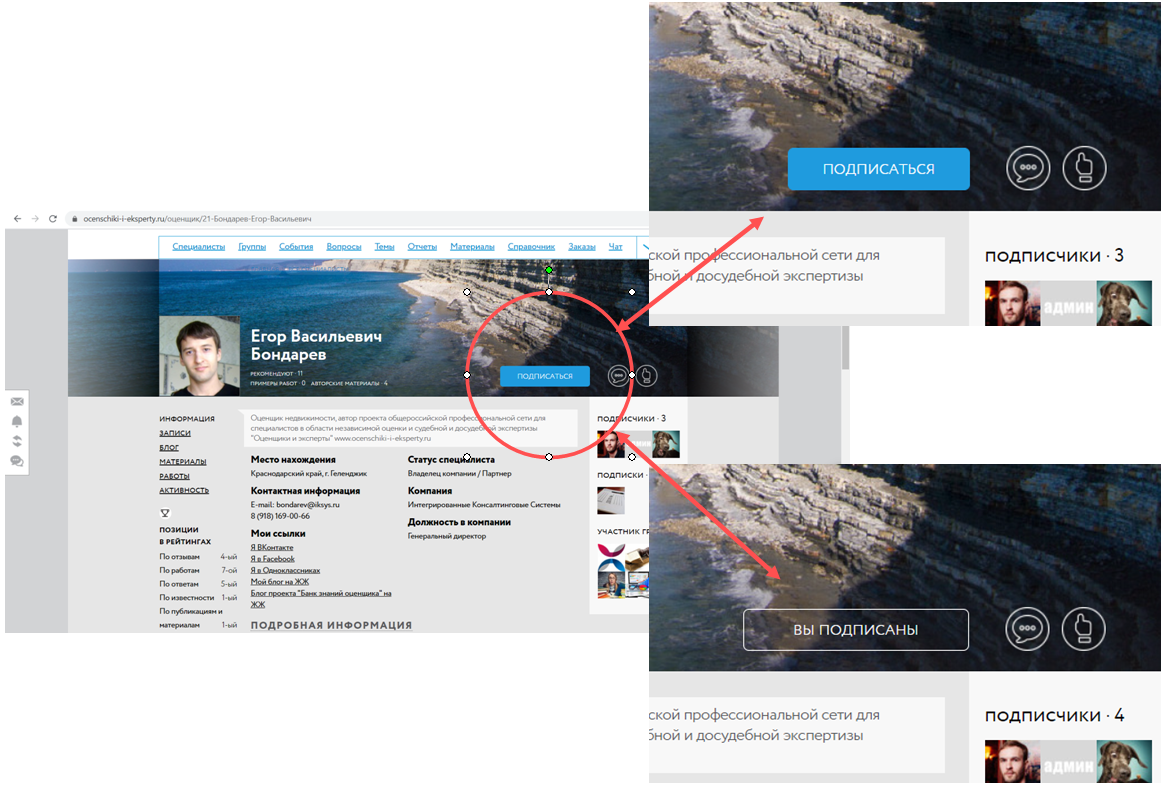Viewport: 1164px width, 786px height.
Task: Select Материалы in the top navigation bar
Action: click(472, 246)
